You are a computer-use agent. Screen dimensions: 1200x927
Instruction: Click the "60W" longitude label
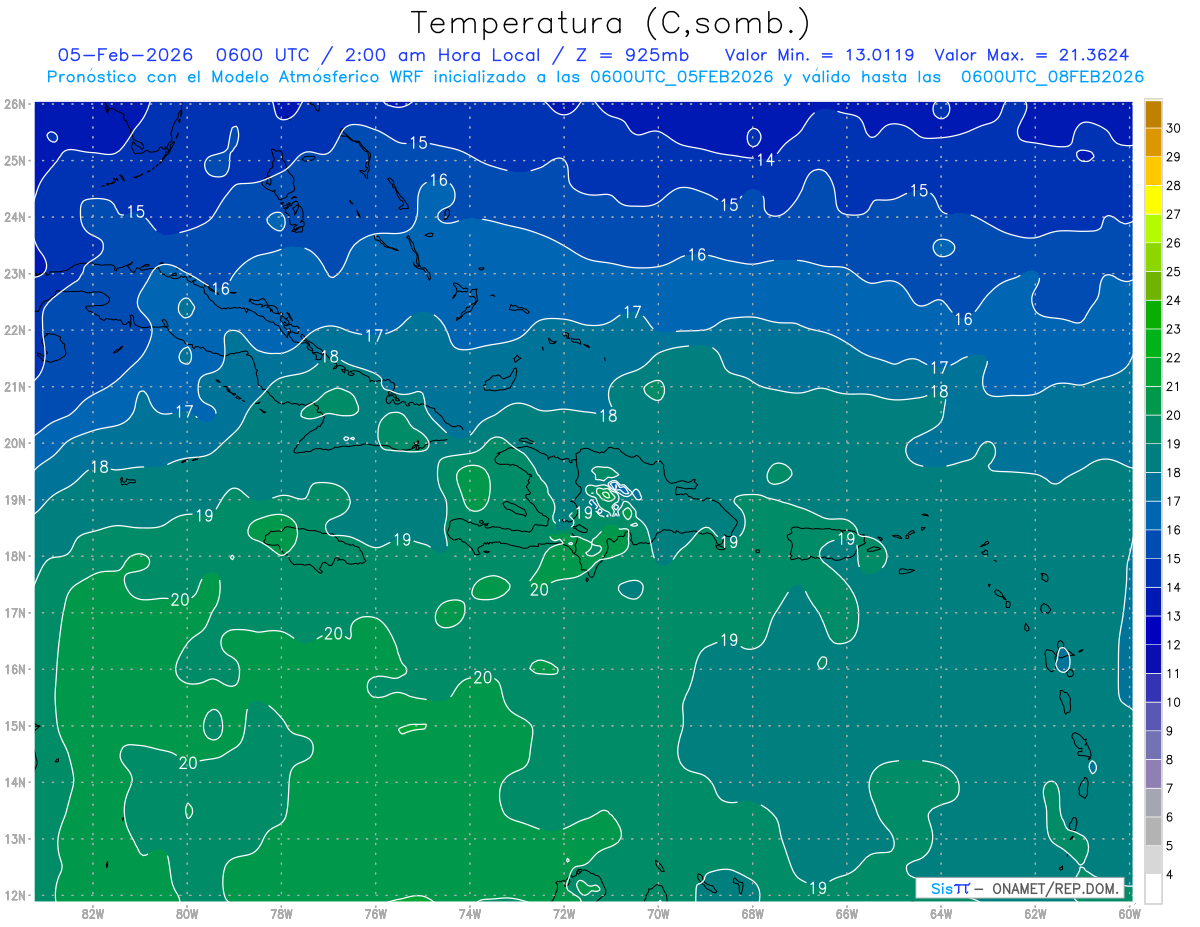(x=1129, y=913)
